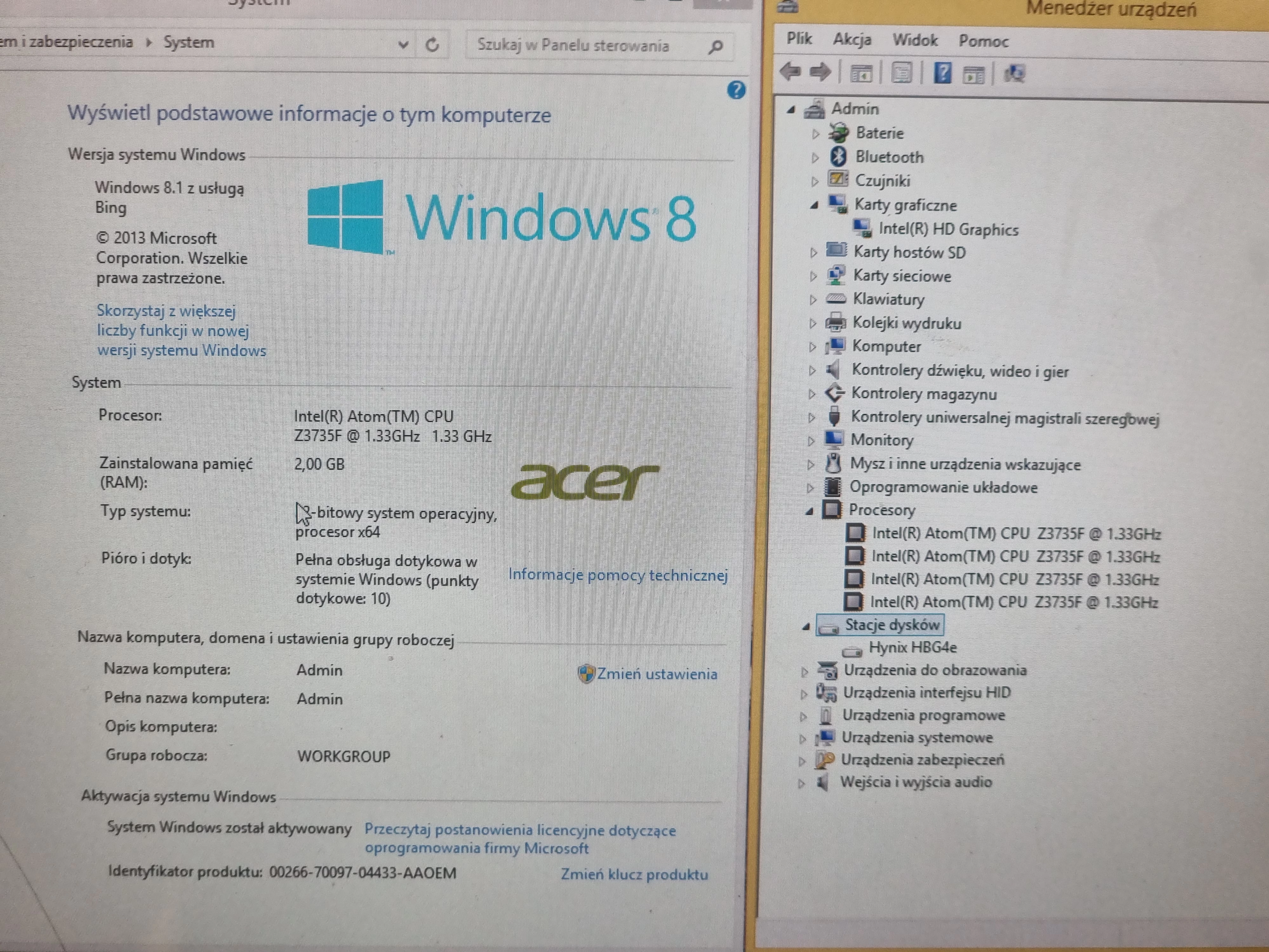1269x952 pixels.
Task: Click the refresh button in Control Panel address bar
Action: click(432, 45)
